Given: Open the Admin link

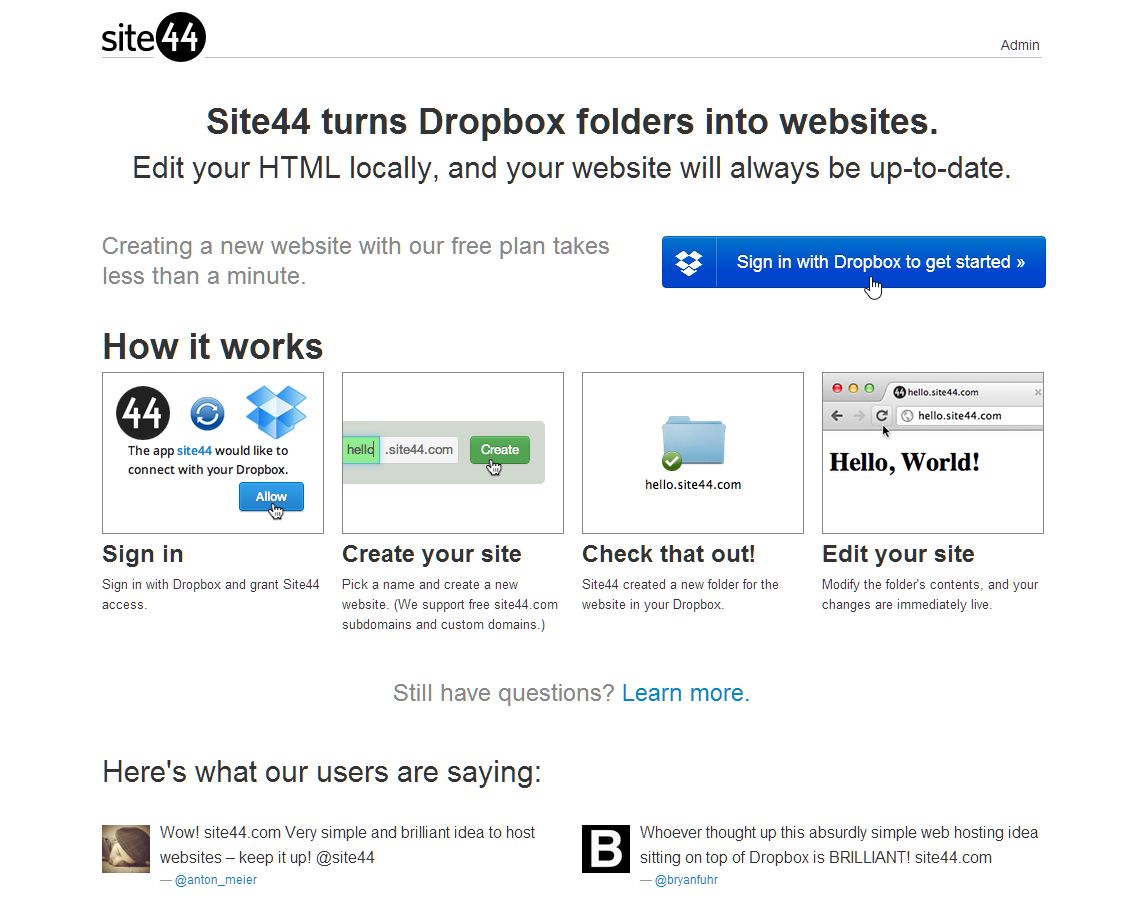Looking at the screenshot, I should pyautogui.click(x=1020, y=45).
